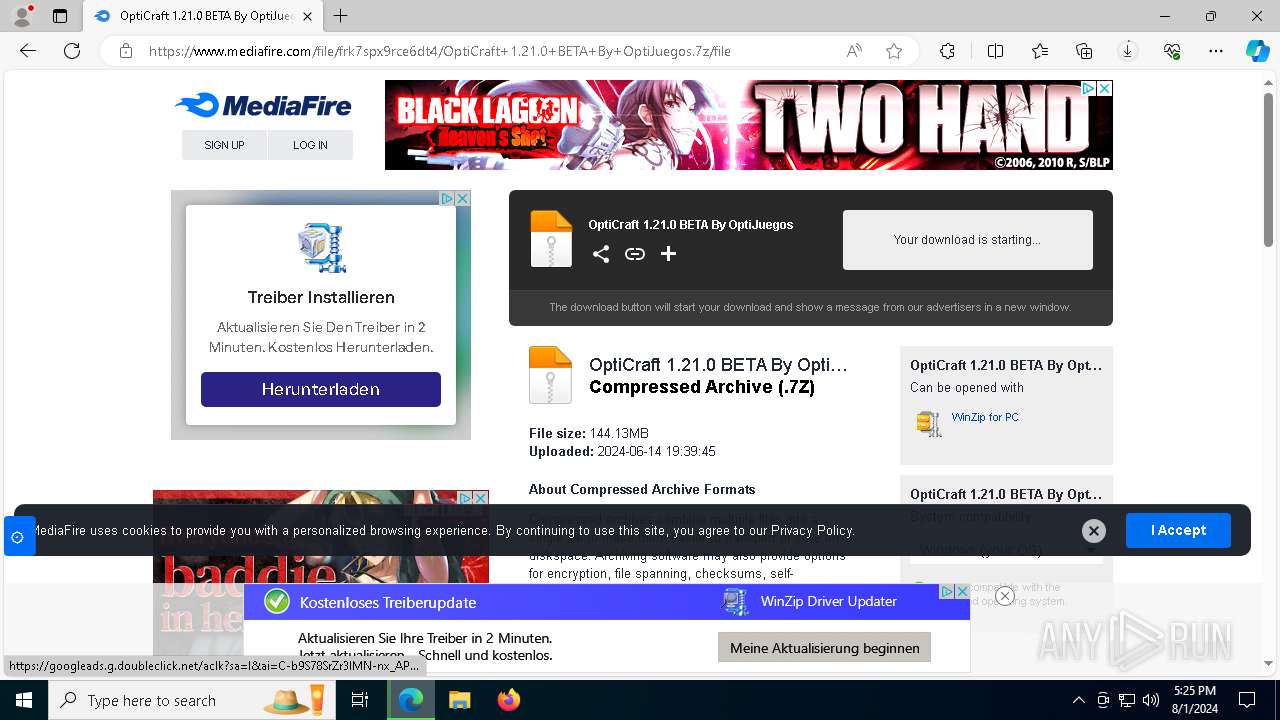Open volume control in system tray
The width and height of the screenshot is (1280, 720).
tap(1151, 700)
